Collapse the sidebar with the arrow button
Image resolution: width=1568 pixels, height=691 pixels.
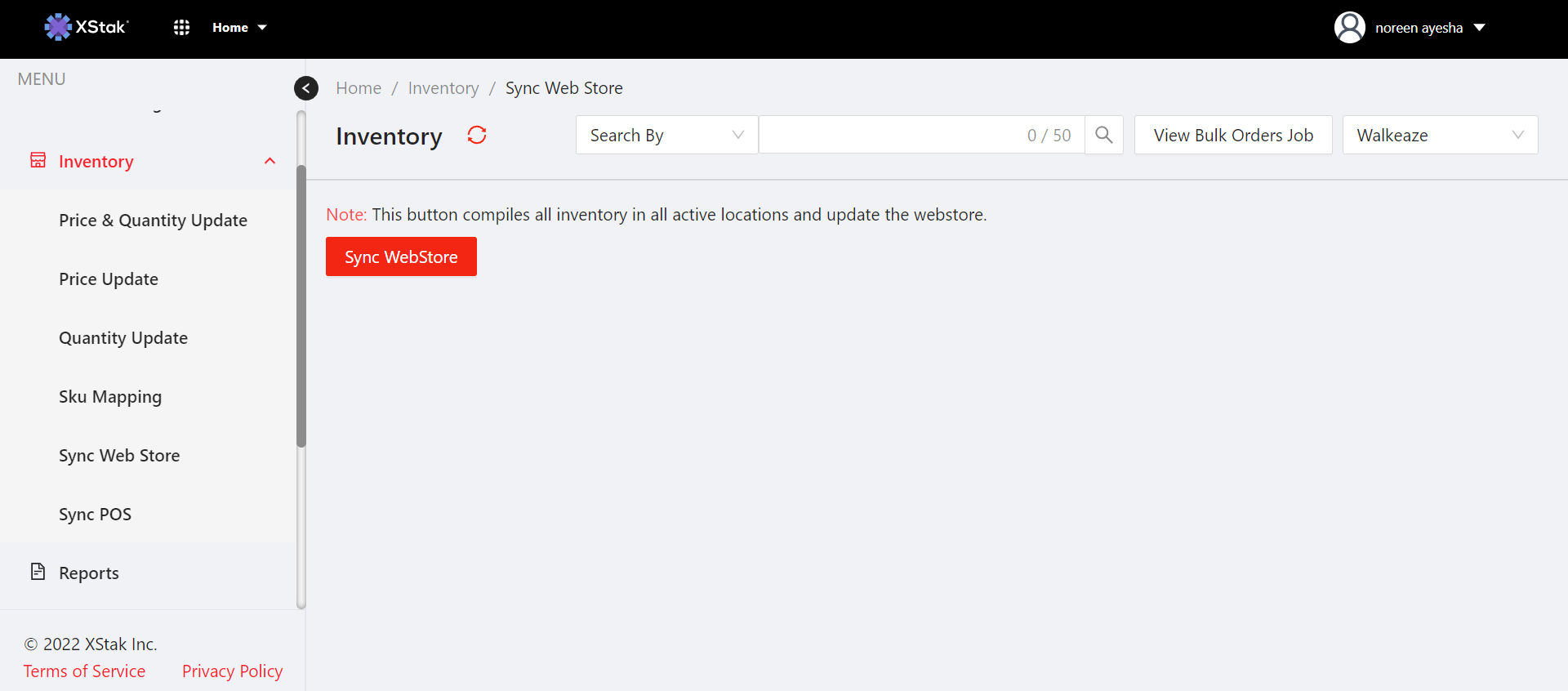[306, 88]
